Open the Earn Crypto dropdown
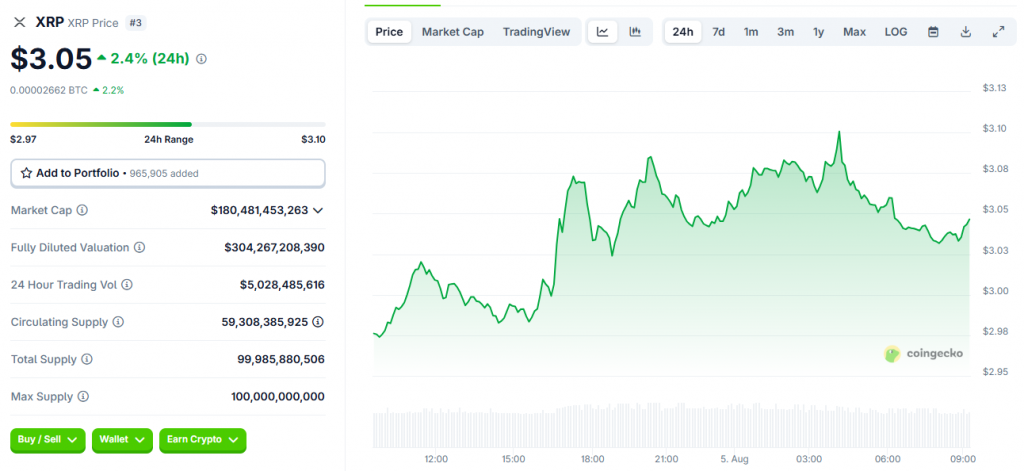 pyautogui.click(x=202, y=439)
